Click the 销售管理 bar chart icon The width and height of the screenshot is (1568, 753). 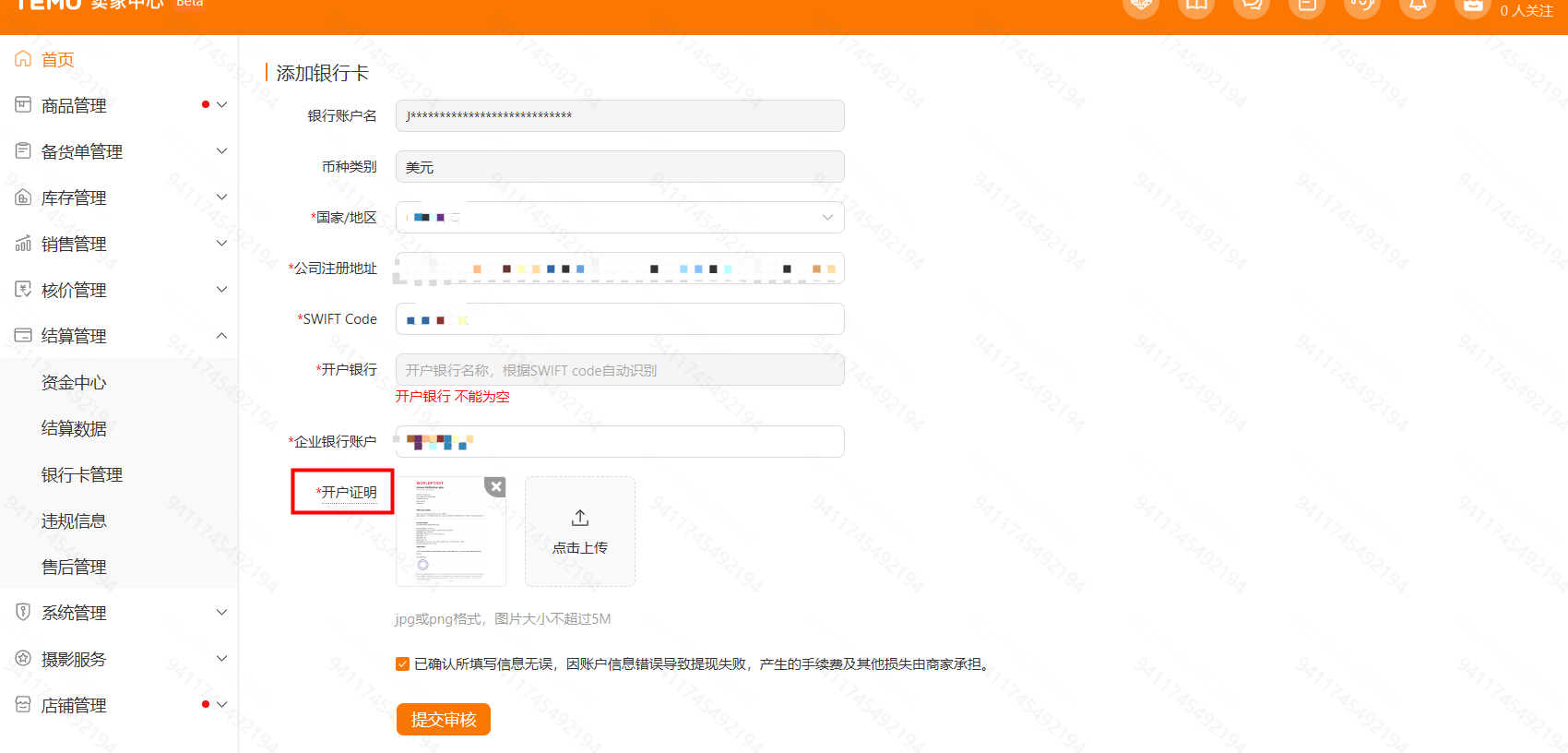click(23, 244)
